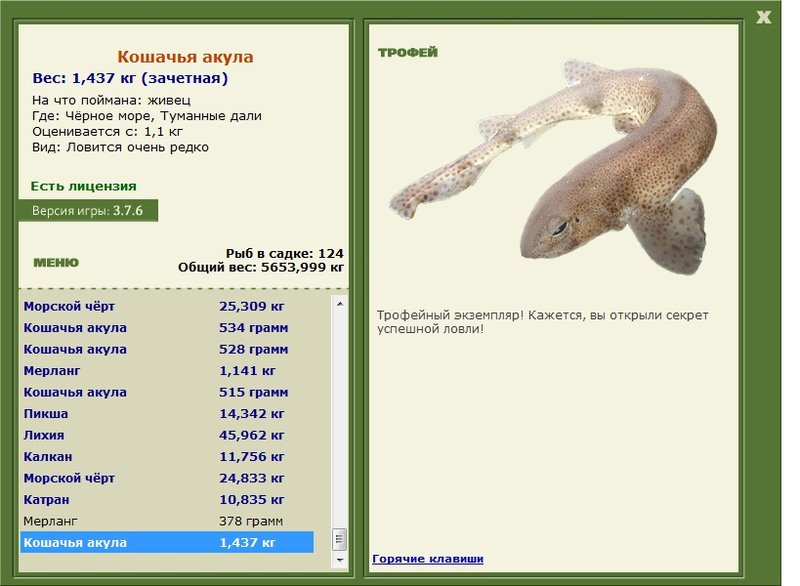
Task: Click Вес: 1,437 кг (зачетная) text
Action: click(130, 78)
